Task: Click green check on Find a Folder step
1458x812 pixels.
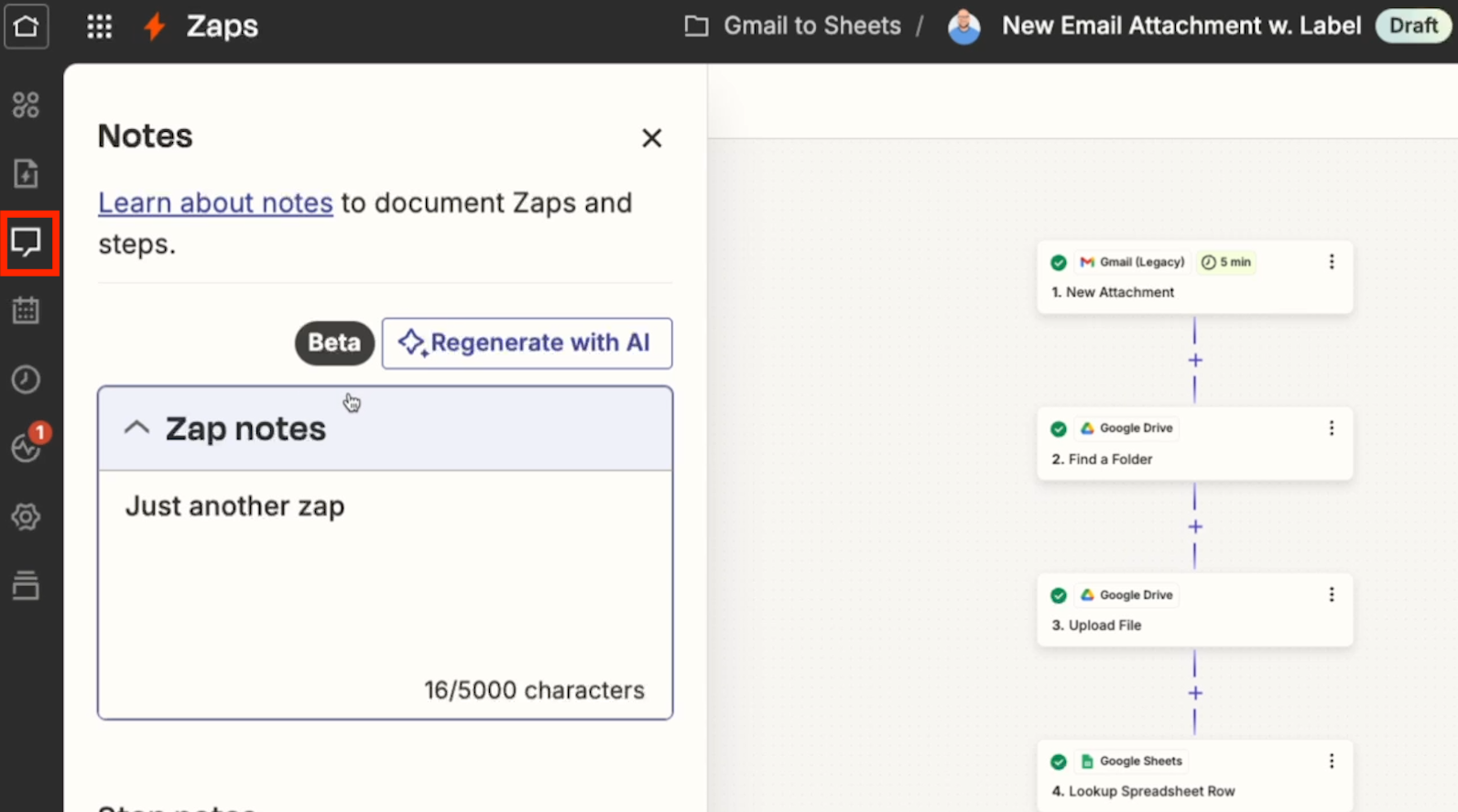Action: [x=1059, y=429]
